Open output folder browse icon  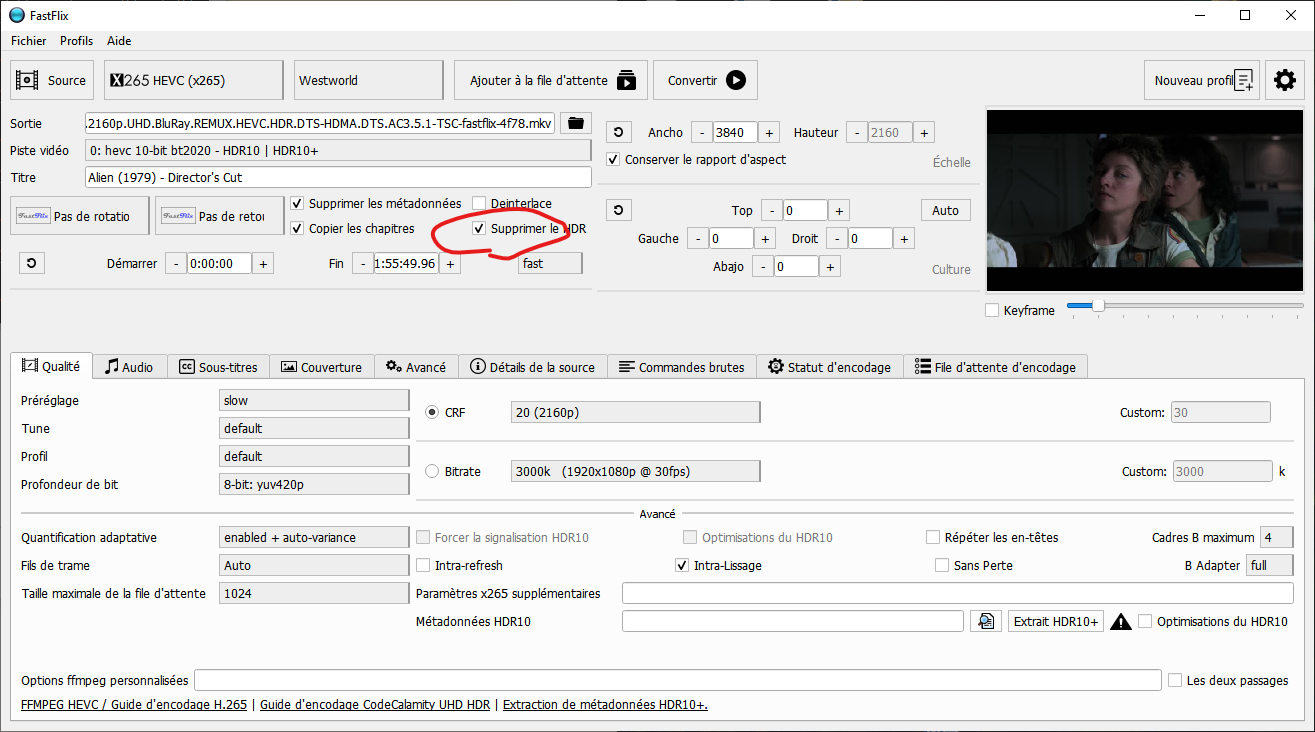(x=575, y=123)
